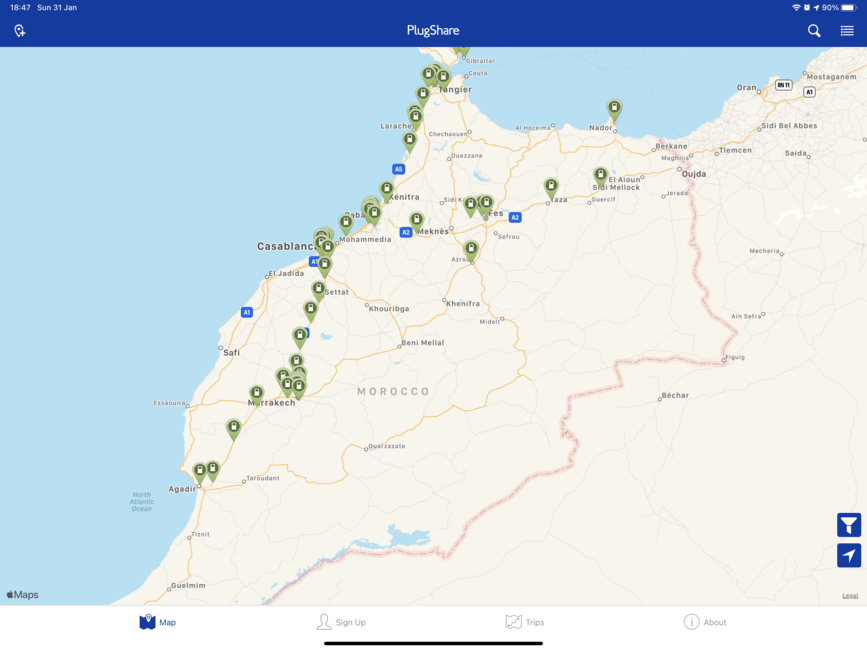Open the Sign Up tab

click(x=341, y=622)
